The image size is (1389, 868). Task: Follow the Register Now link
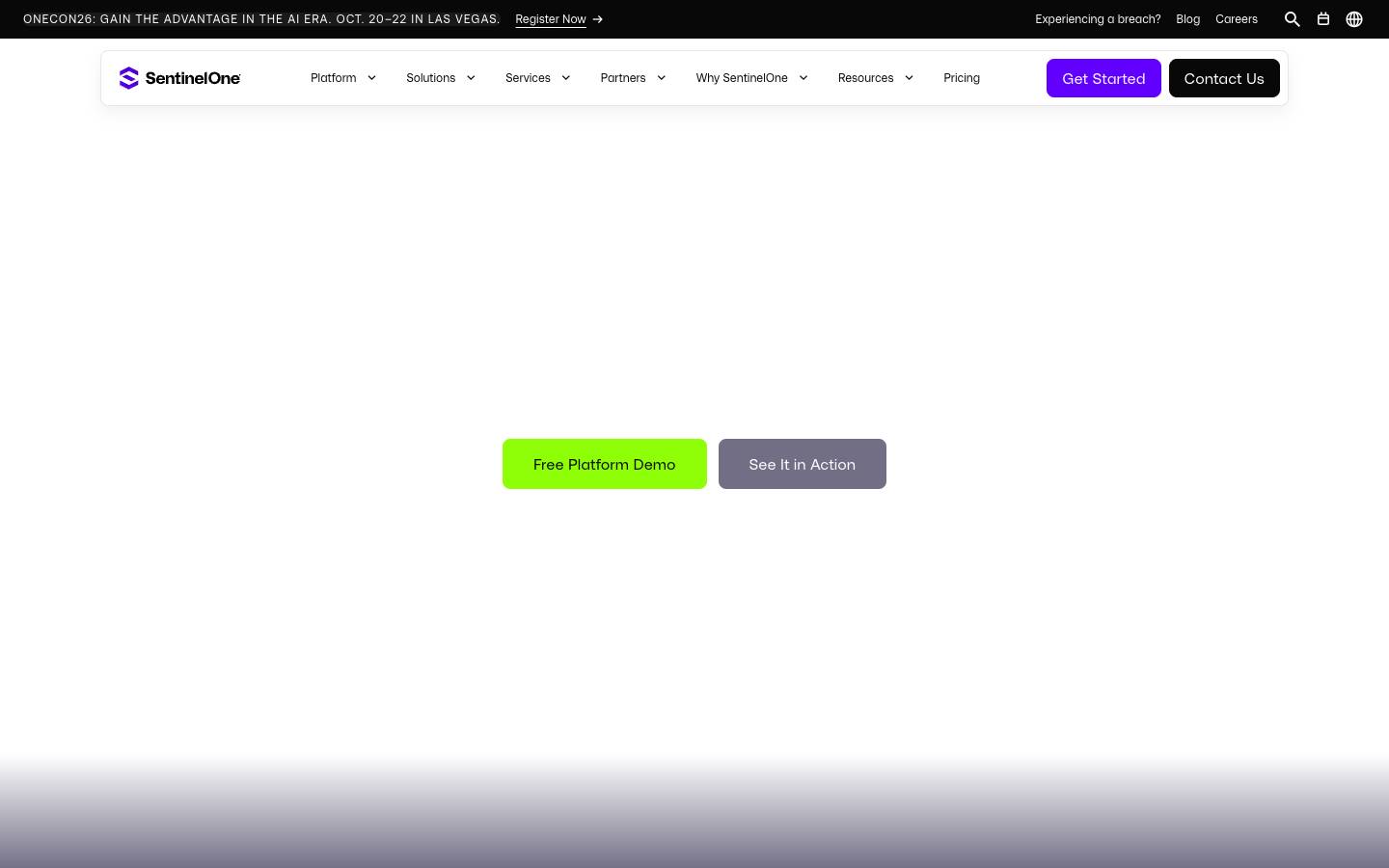(x=551, y=19)
